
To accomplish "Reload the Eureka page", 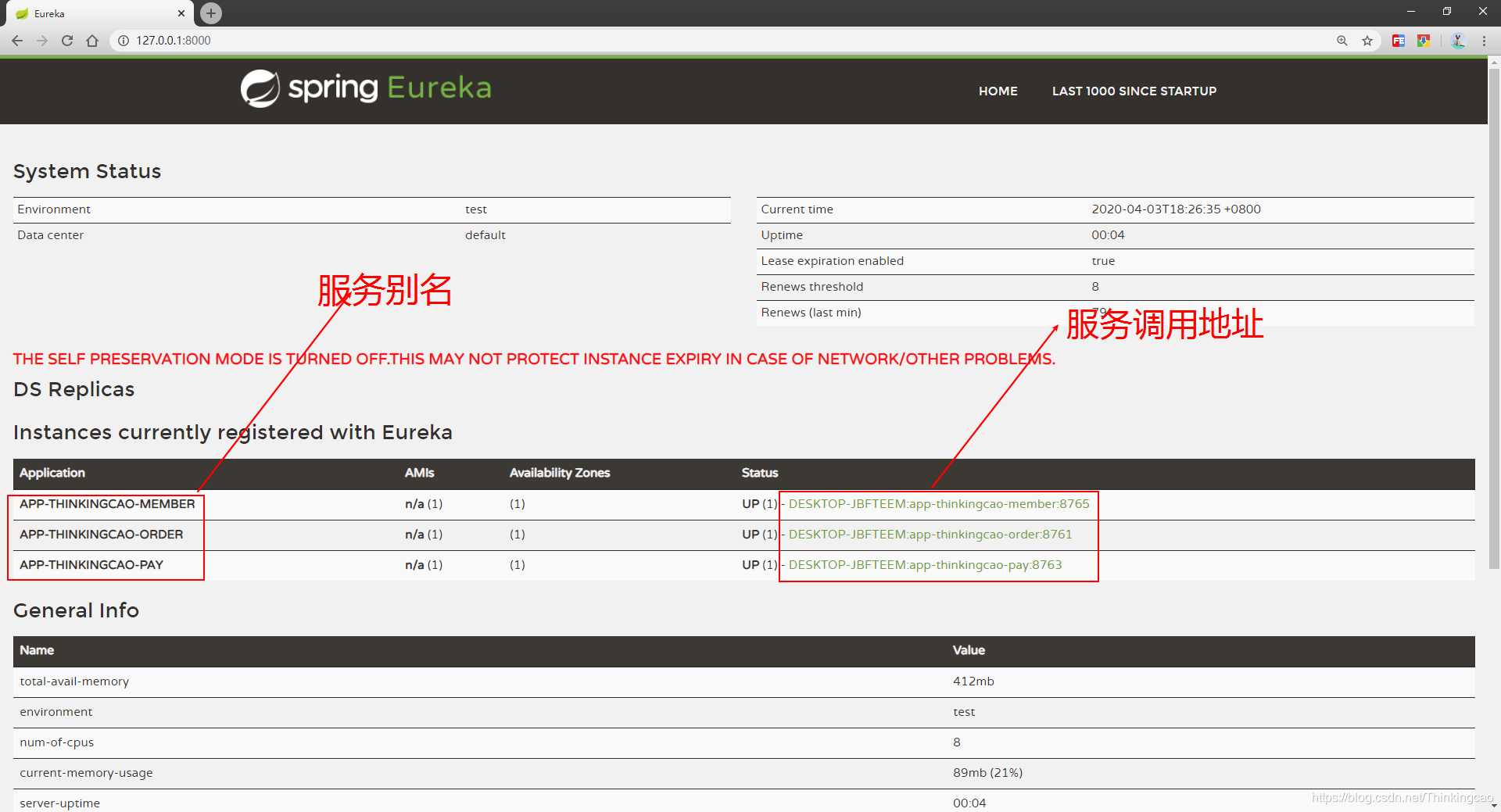I will point(67,41).
